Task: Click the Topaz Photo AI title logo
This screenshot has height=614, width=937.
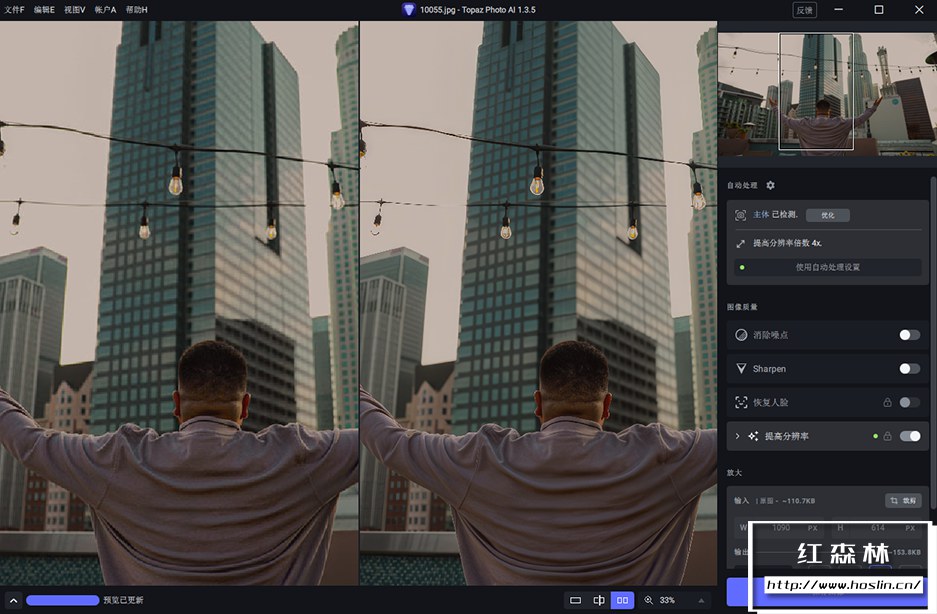Action: click(409, 10)
